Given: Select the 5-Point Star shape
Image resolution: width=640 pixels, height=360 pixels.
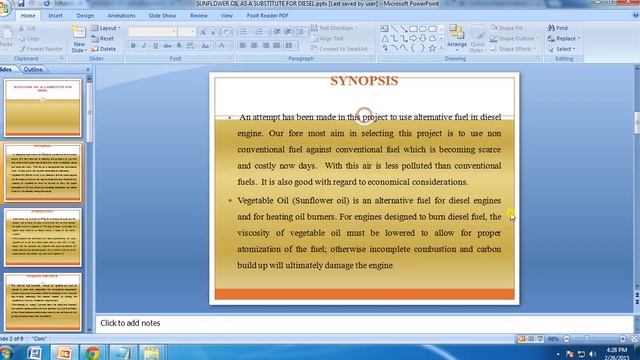Looking at the screenshot, I should [x=432, y=49].
